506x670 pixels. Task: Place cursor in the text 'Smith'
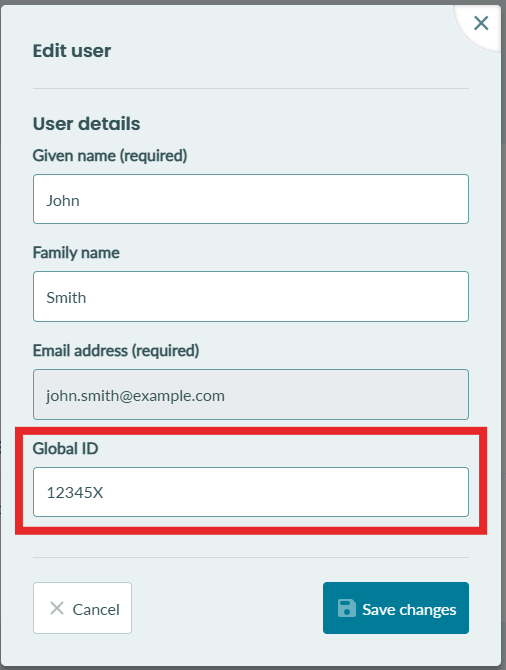pyautogui.click(x=66, y=298)
